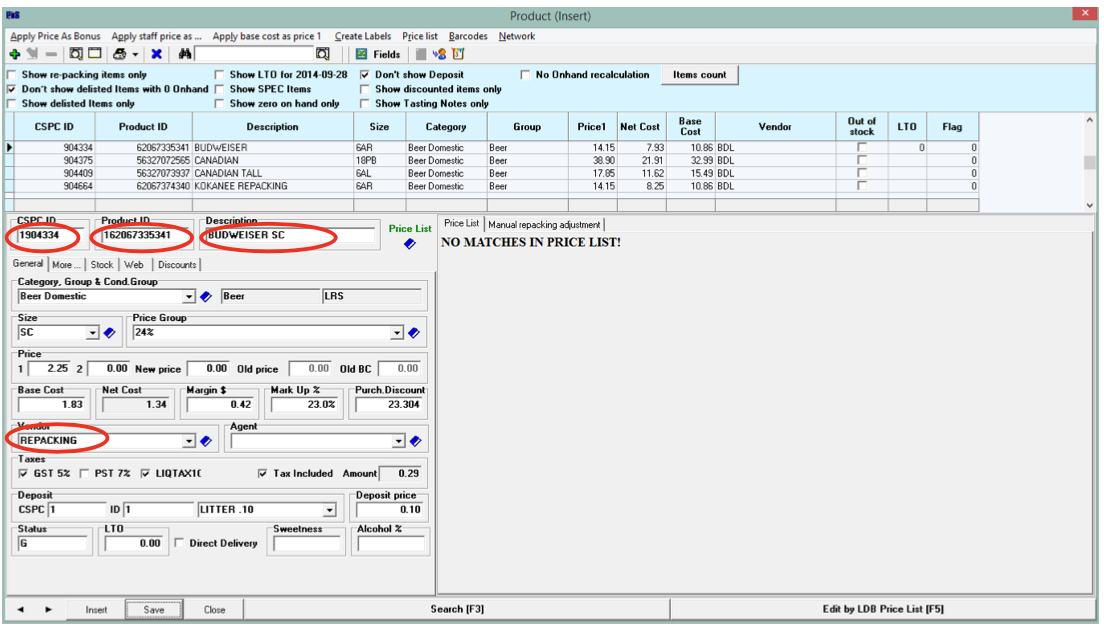
Task: Toggle No Onhand recalculation checkbox
Action: [x=525, y=75]
